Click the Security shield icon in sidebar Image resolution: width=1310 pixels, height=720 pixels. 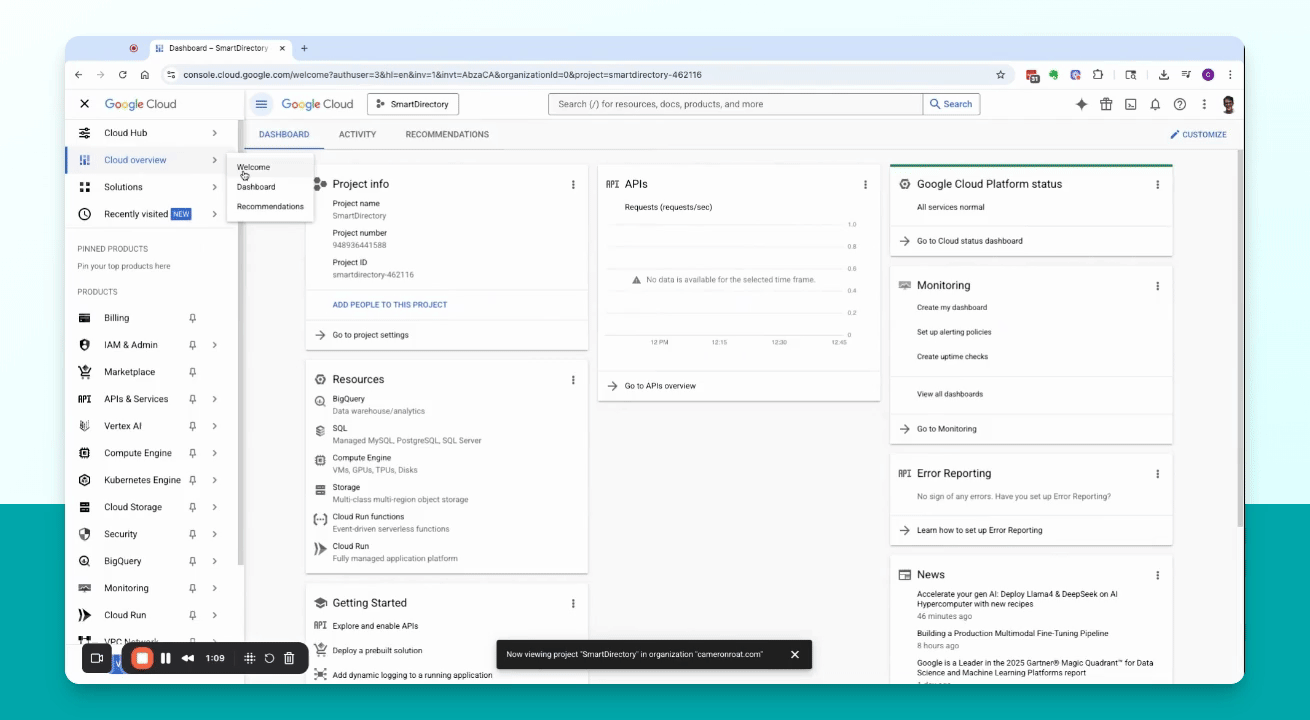(85, 534)
